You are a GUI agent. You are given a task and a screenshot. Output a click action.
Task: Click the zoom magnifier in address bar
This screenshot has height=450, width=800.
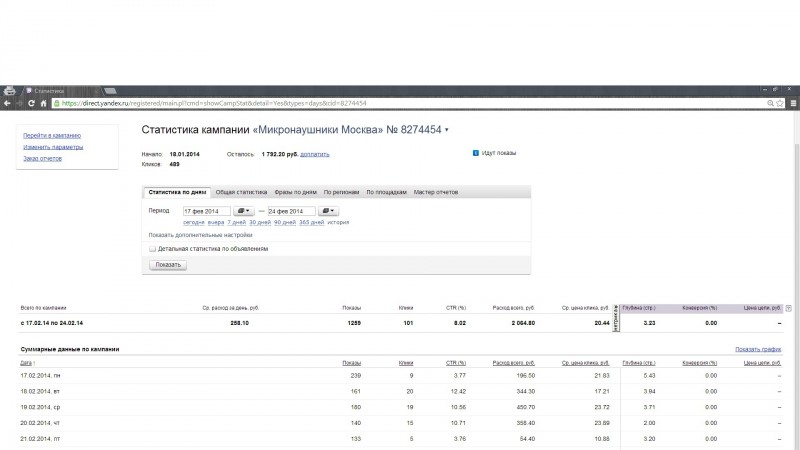(770, 103)
